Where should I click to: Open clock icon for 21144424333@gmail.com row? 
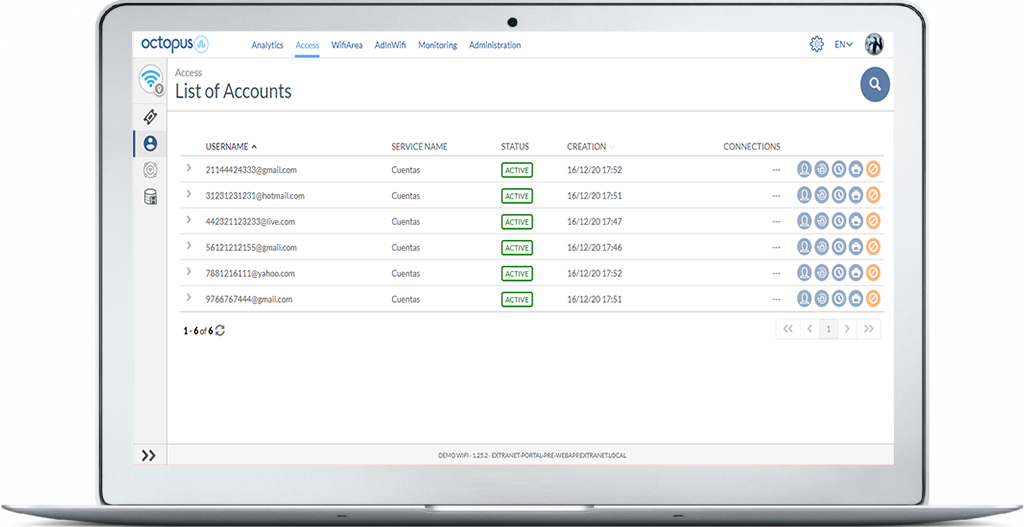pos(839,170)
